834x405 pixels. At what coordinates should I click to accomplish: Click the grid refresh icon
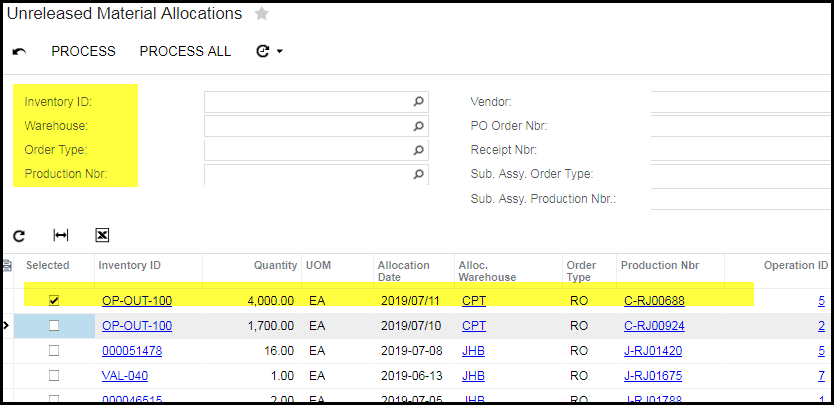coord(19,235)
